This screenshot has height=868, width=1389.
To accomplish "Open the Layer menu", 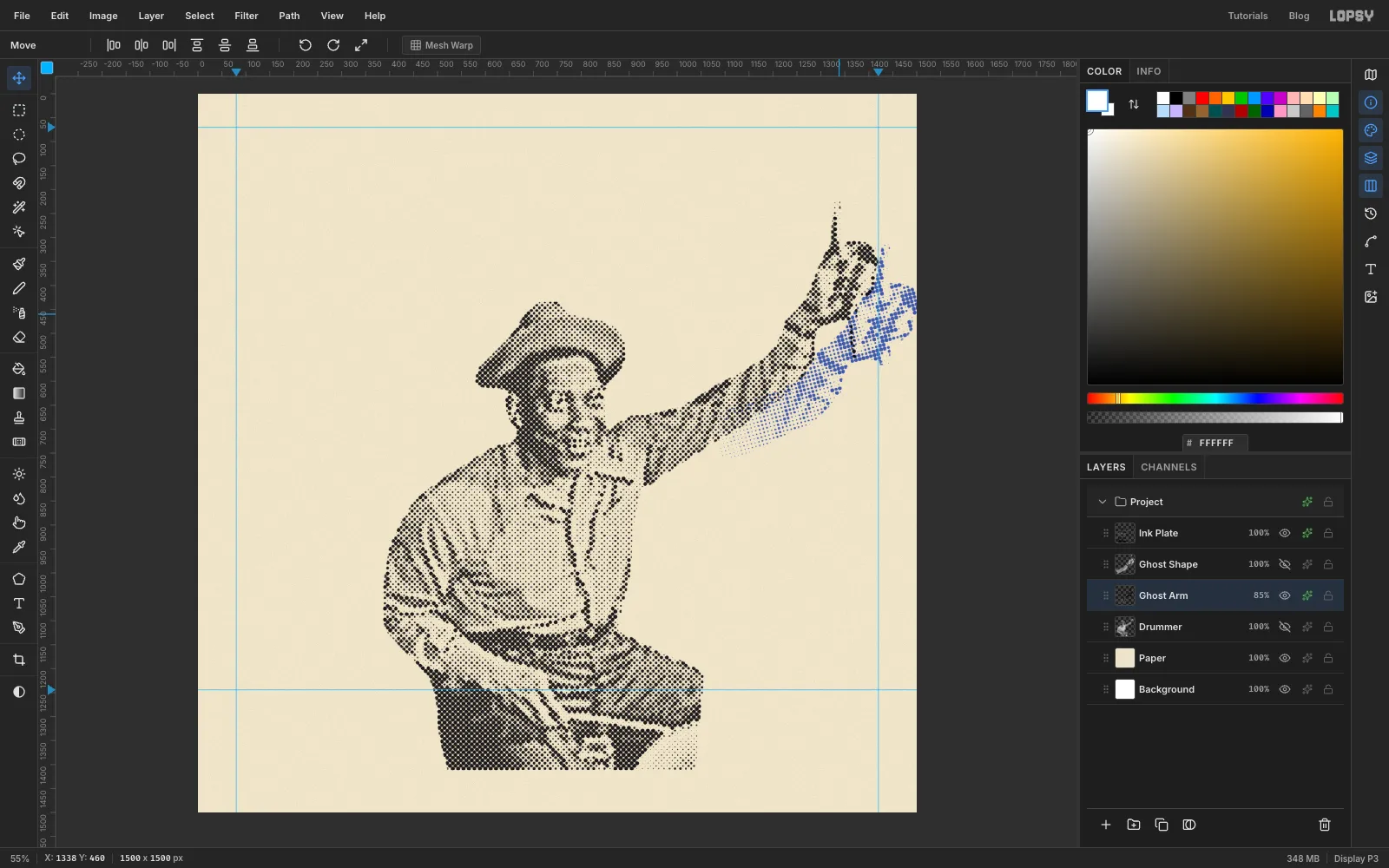I will [151, 16].
